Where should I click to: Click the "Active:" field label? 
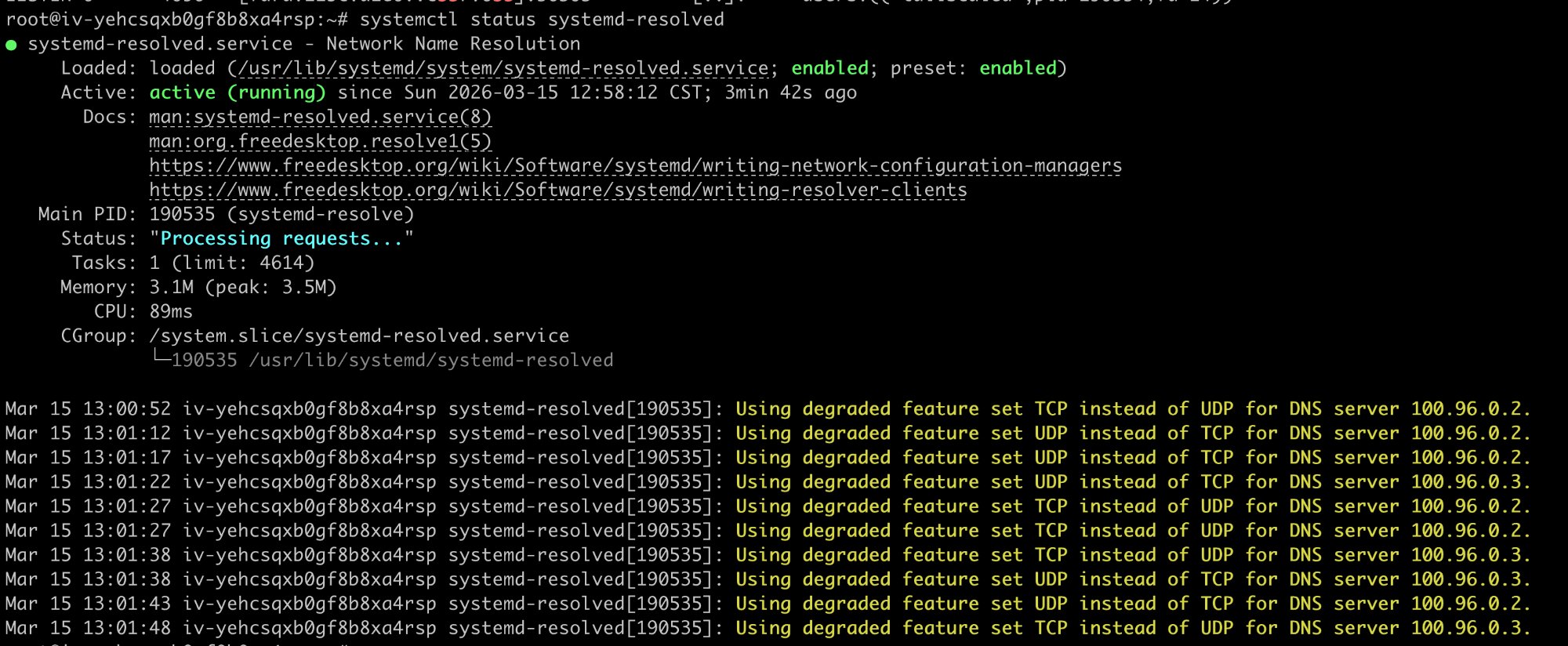(x=99, y=93)
